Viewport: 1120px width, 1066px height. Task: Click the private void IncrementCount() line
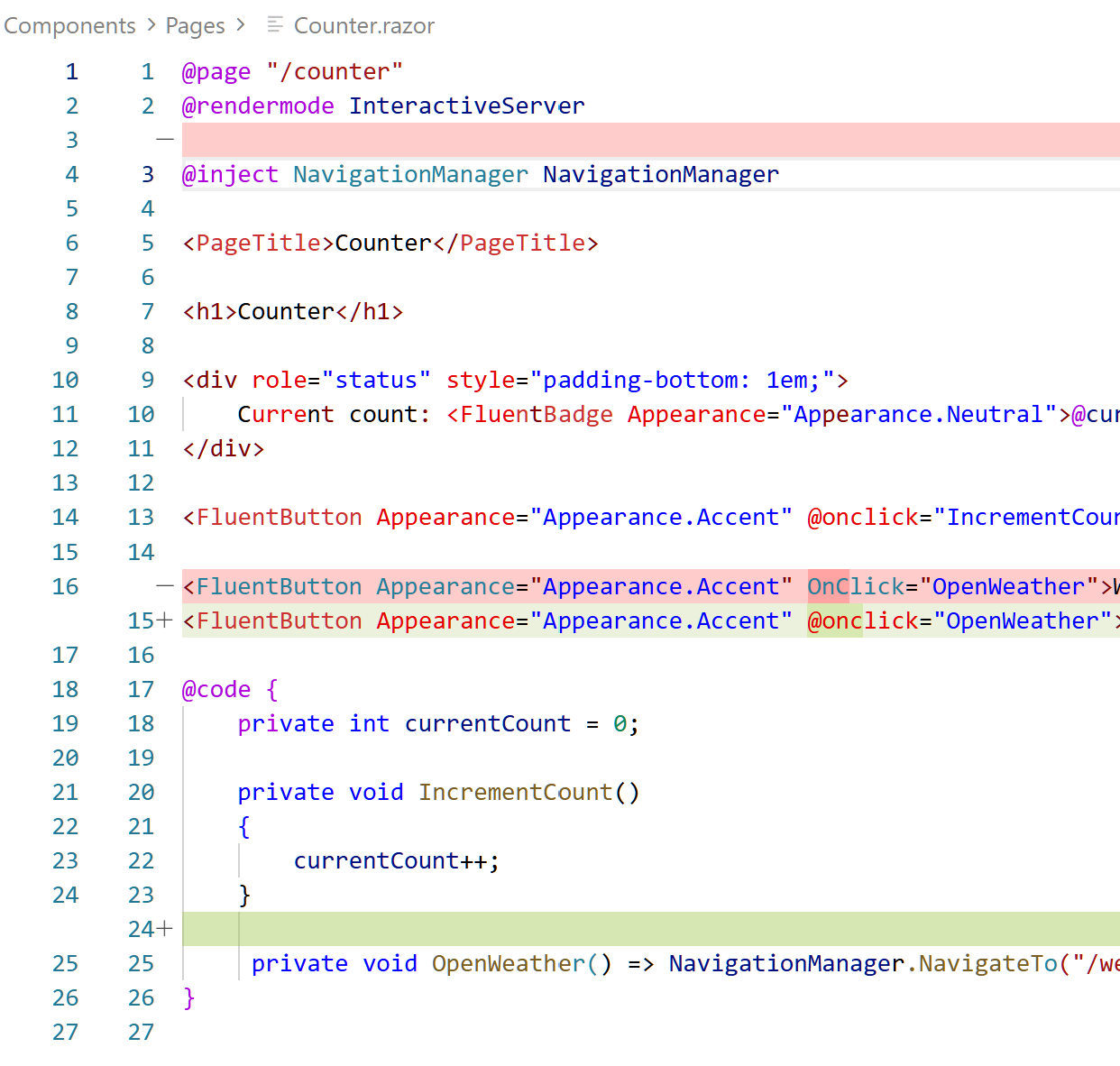coord(439,792)
